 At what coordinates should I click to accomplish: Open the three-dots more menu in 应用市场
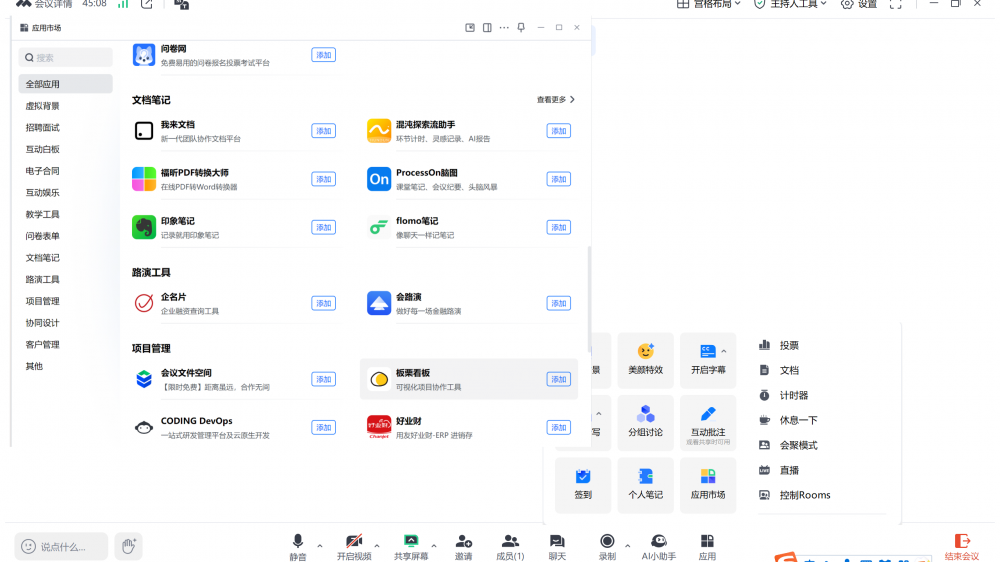click(x=504, y=27)
